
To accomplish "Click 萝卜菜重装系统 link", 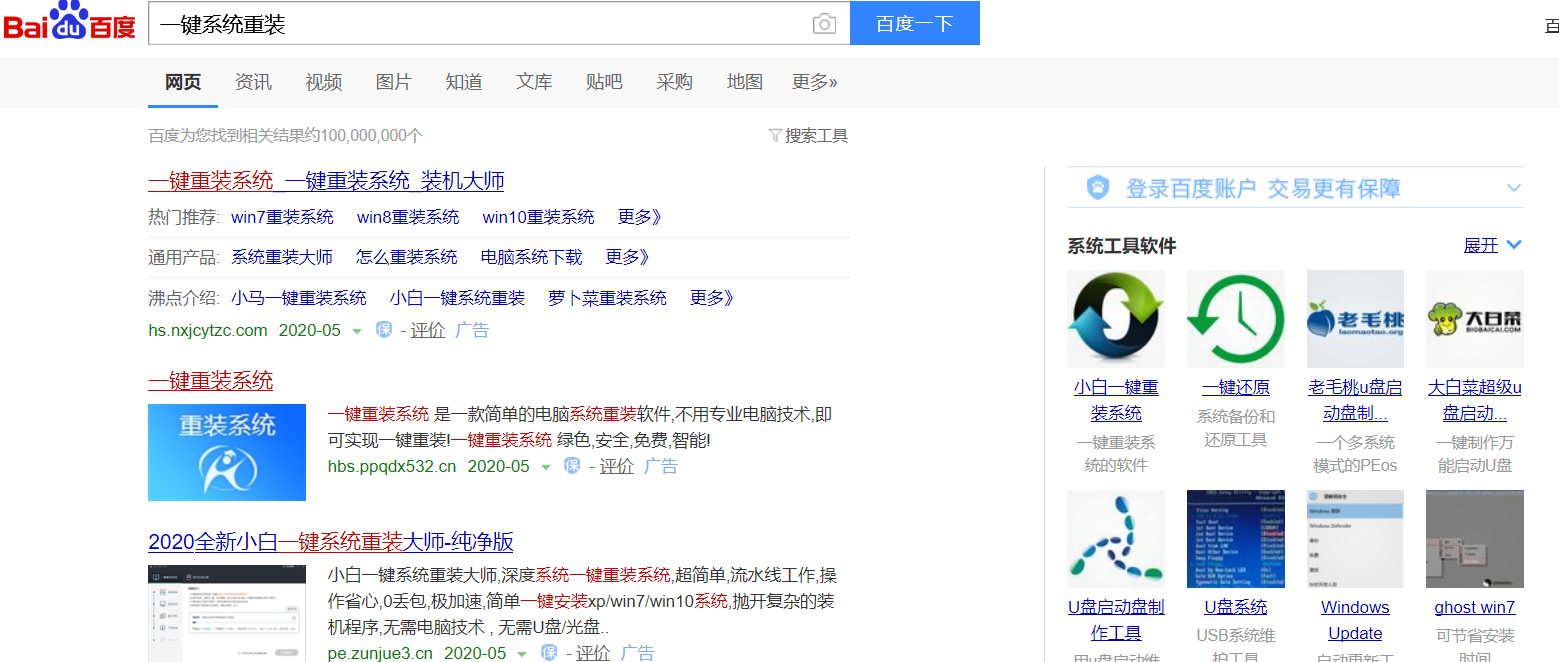I will pyautogui.click(x=607, y=298).
